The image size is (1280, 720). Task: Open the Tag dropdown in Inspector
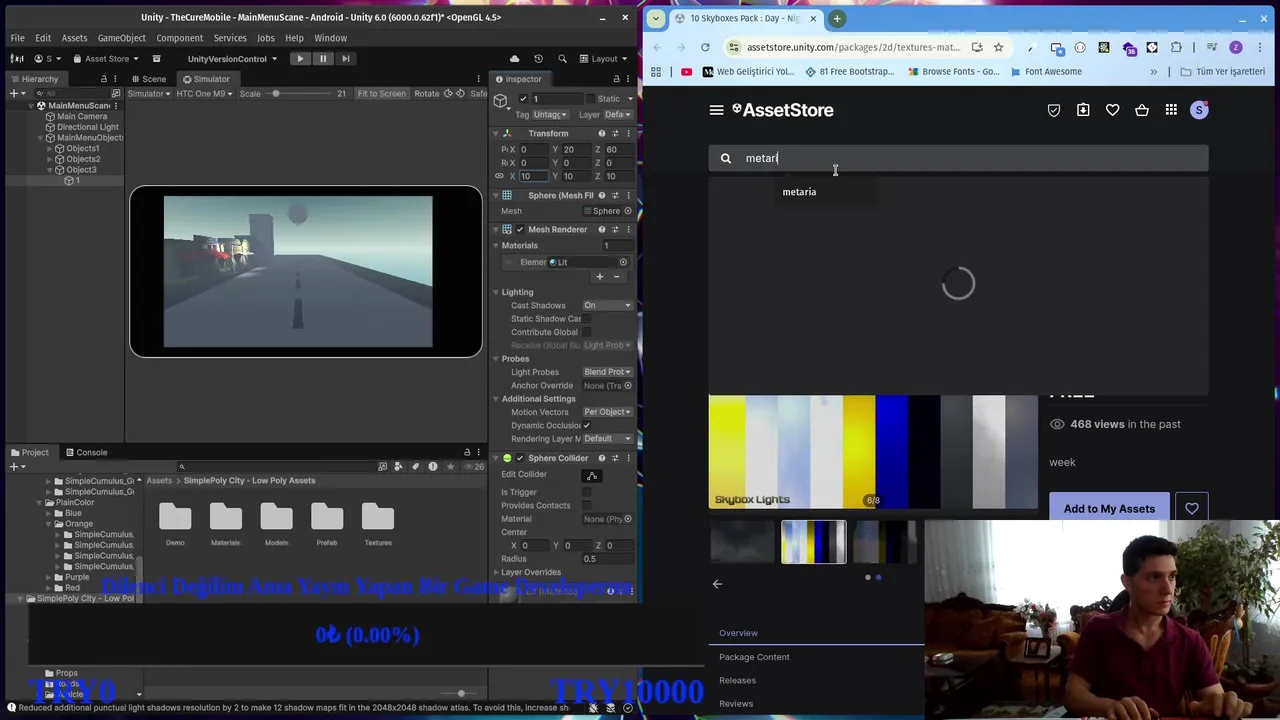point(549,114)
